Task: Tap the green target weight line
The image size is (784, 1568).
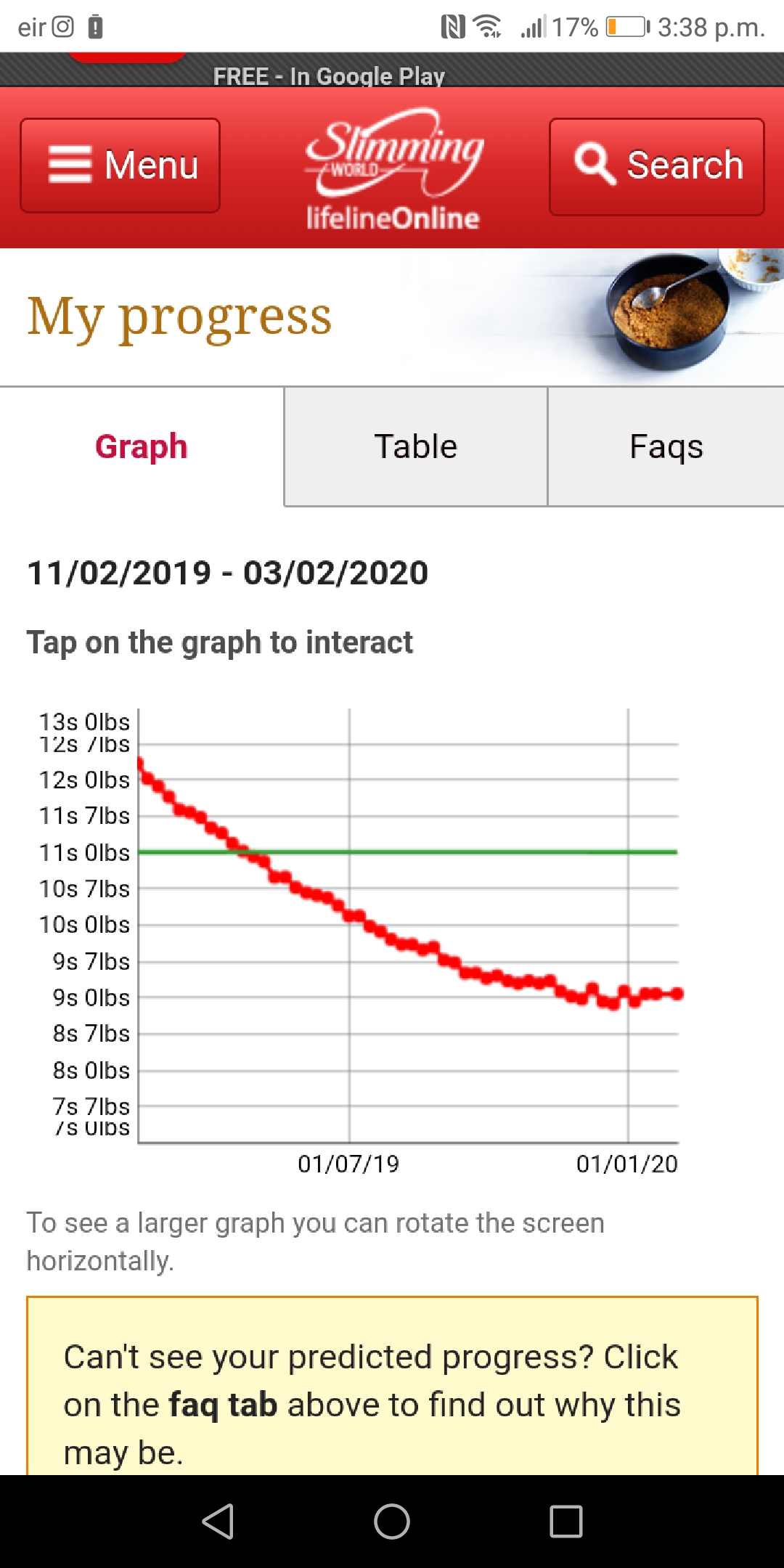Action: 472,852
